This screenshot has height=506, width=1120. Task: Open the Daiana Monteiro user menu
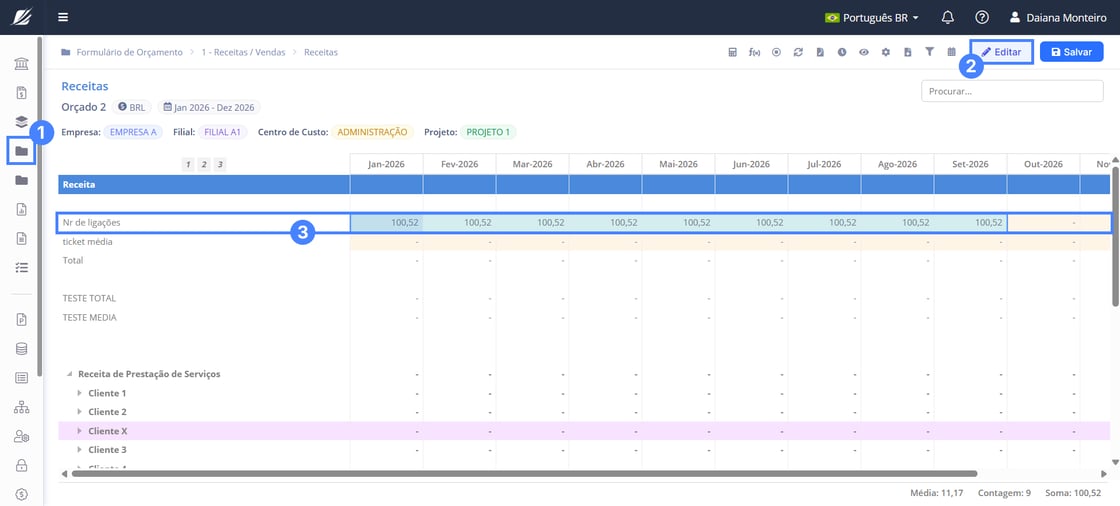pyautogui.click(x=1058, y=17)
